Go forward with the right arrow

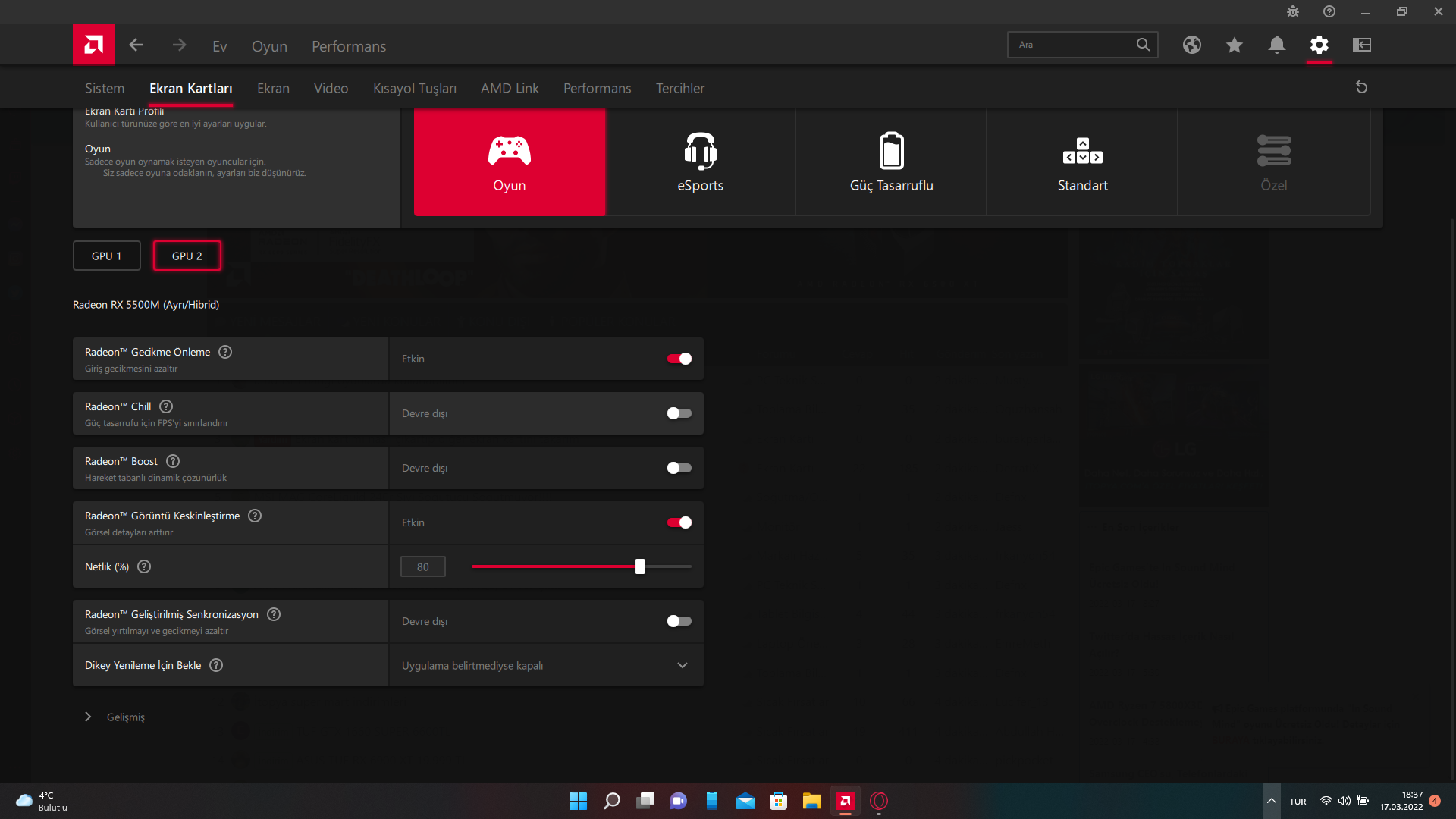point(179,45)
